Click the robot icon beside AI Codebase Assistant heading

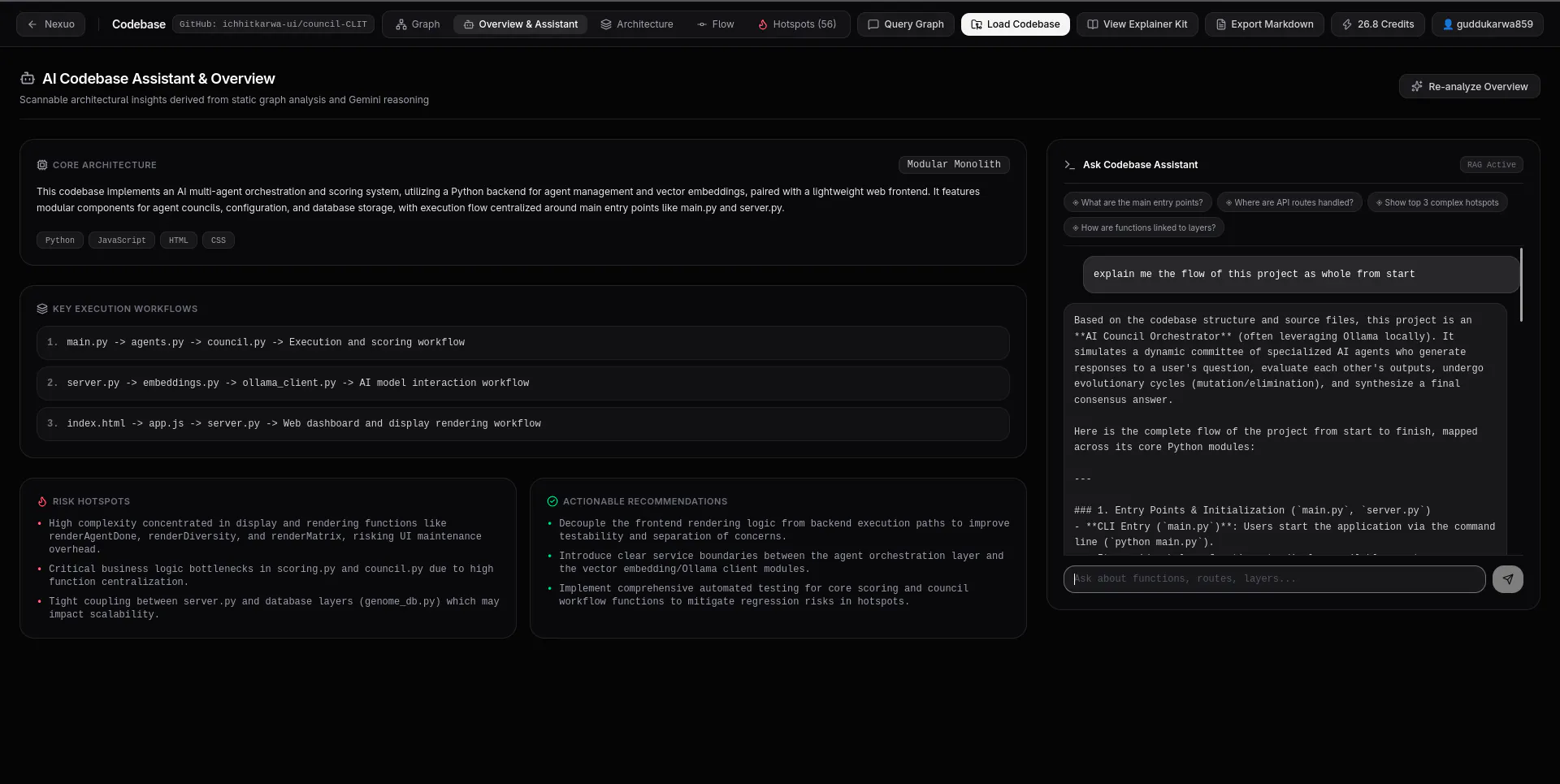(28, 79)
